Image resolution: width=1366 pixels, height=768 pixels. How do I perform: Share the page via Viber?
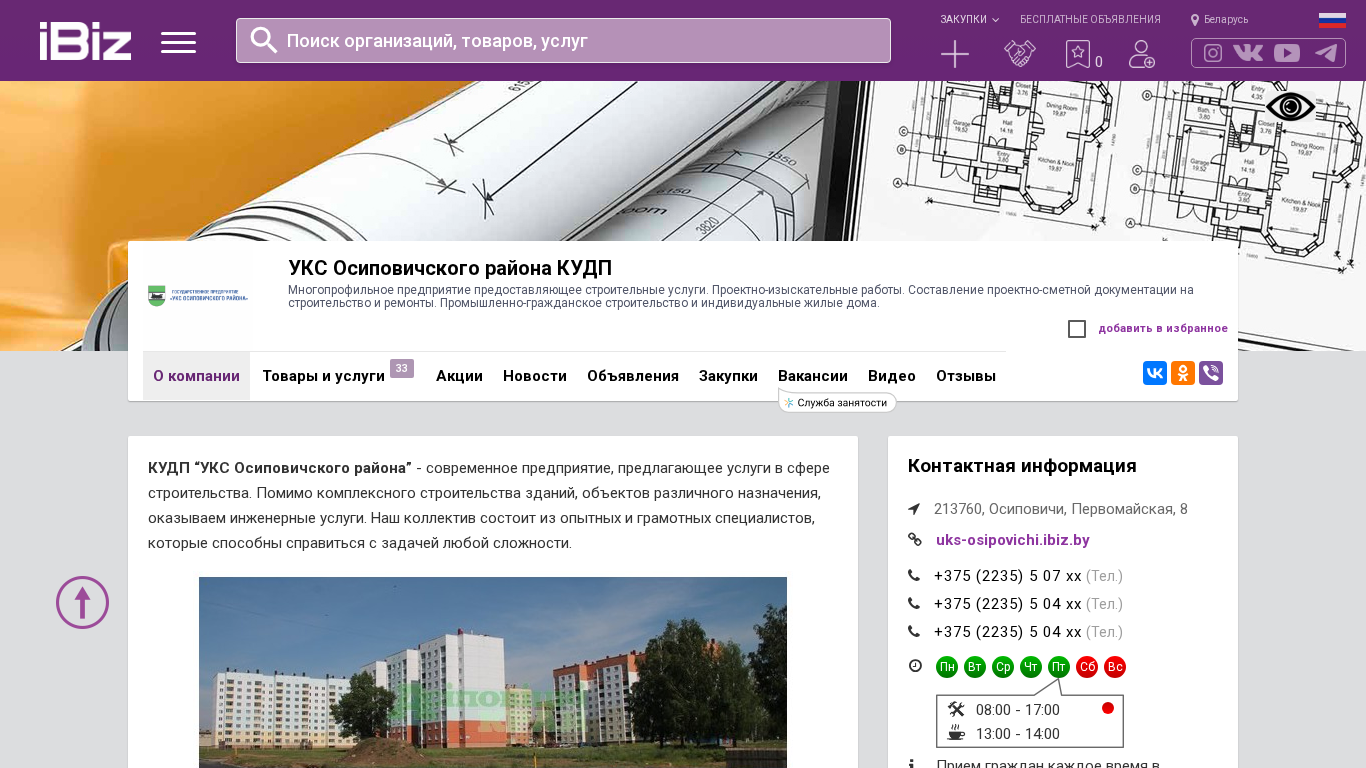[1211, 373]
